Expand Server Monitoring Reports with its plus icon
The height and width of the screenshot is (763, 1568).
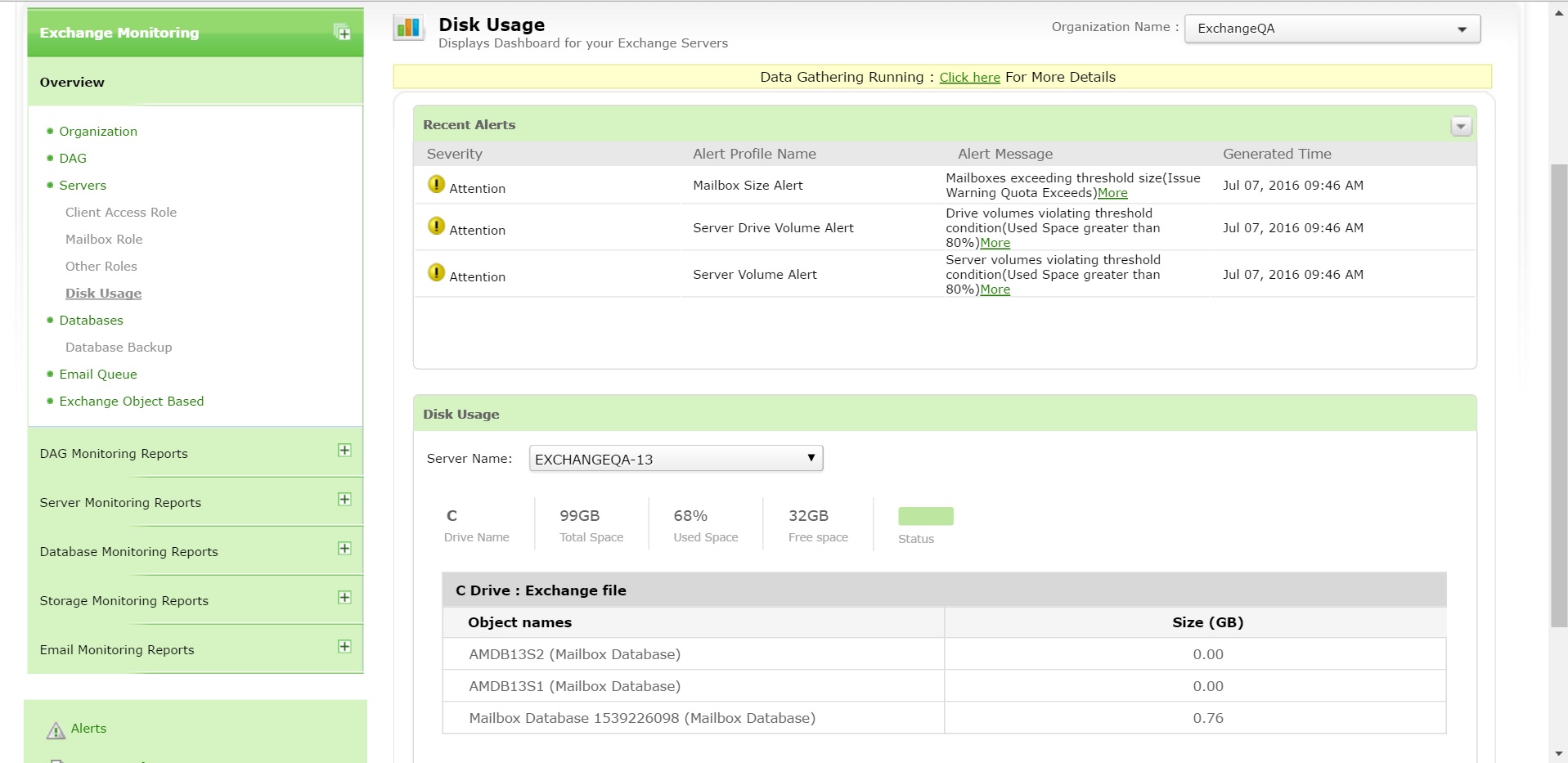pos(344,500)
